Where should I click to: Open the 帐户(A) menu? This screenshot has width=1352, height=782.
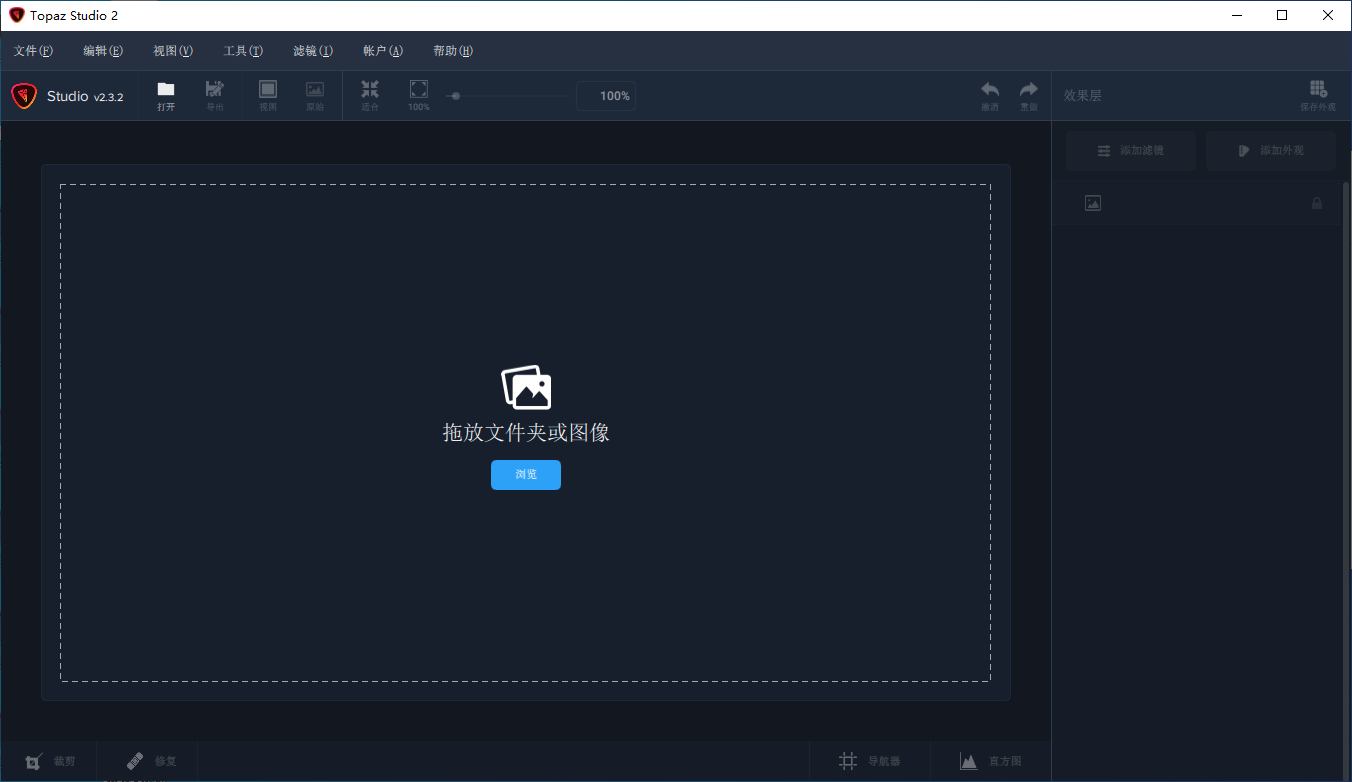point(383,51)
